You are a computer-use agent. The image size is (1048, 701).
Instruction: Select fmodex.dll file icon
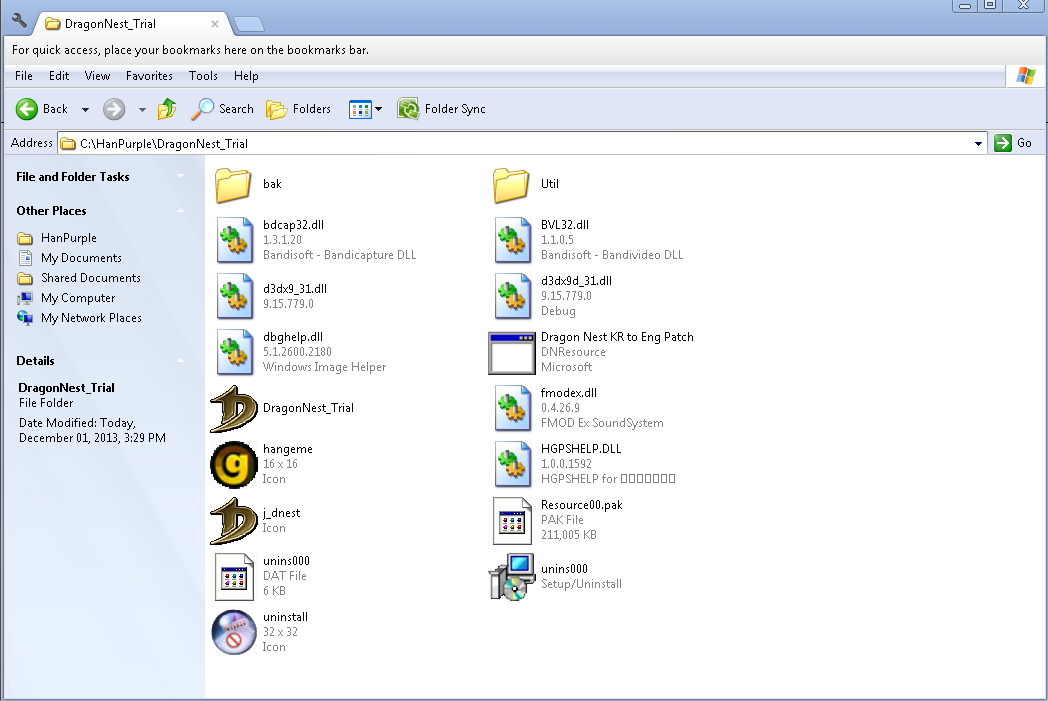pyautogui.click(x=513, y=408)
